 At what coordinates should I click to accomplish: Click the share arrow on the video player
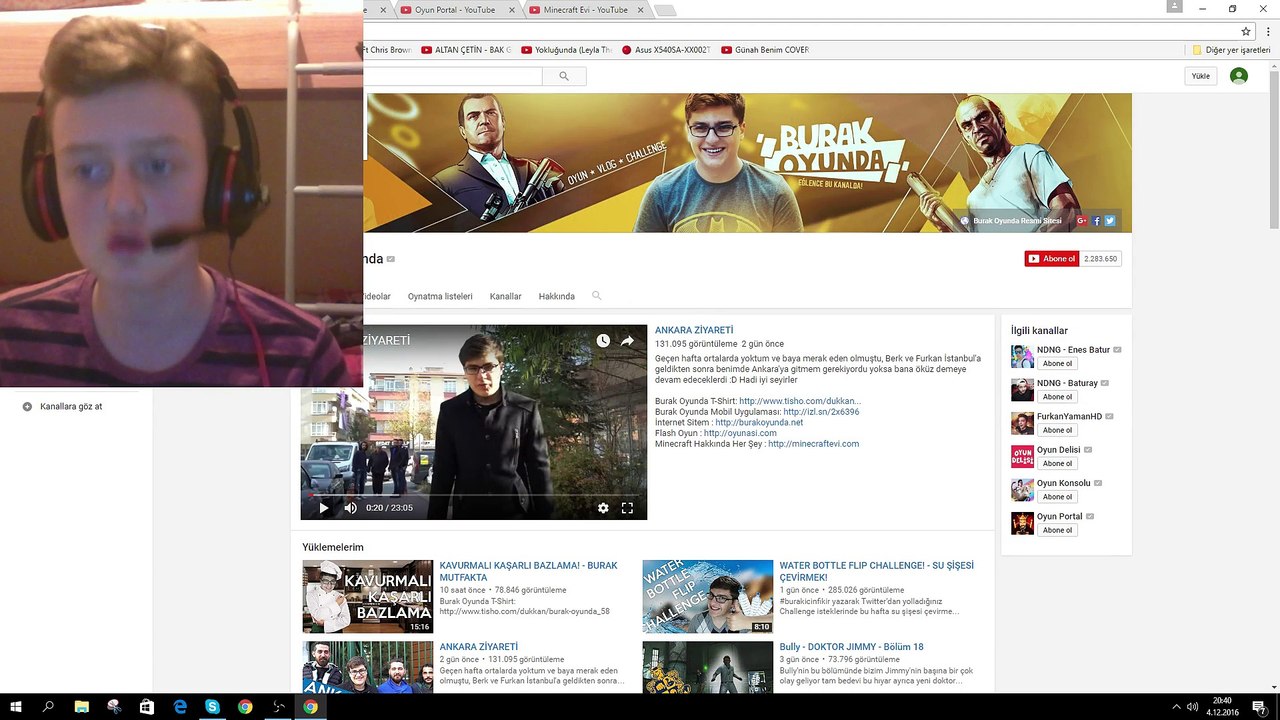click(627, 341)
